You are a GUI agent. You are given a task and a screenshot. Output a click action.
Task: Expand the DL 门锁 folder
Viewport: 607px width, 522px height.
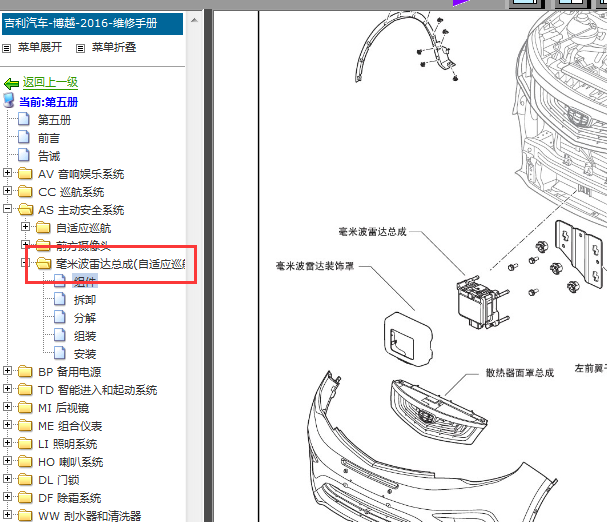tap(7, 478)
